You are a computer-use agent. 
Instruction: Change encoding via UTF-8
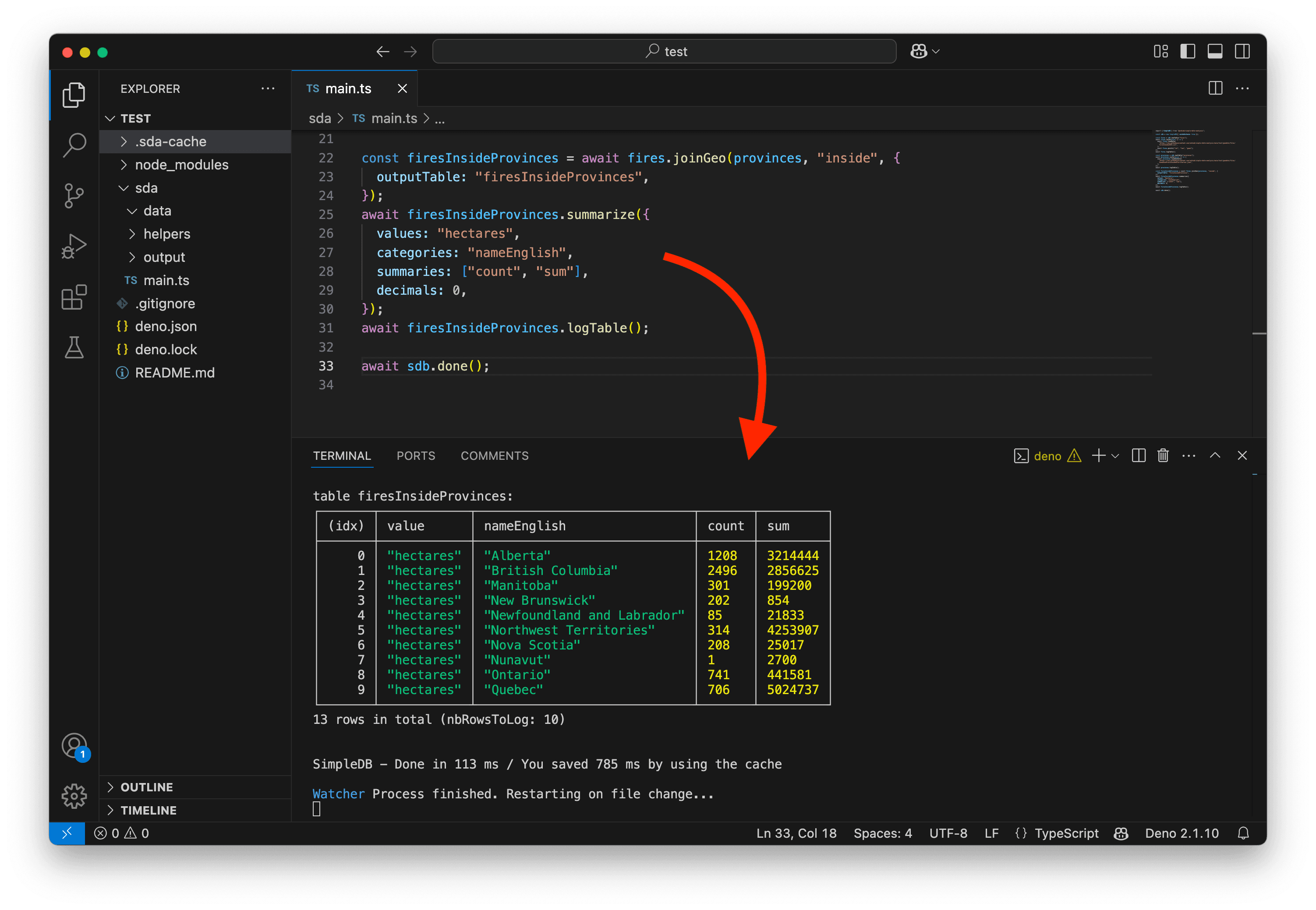click(948, 833)
